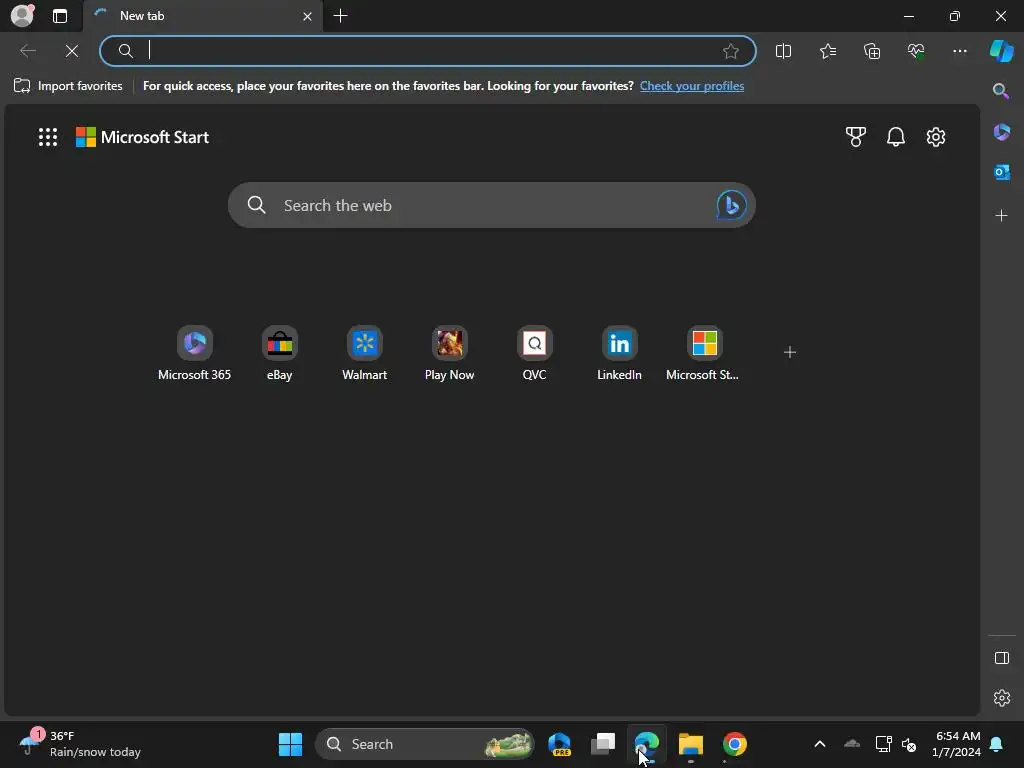Screen dimensions: 1024x768
Task: Open the notification center bell
Action: (997, 744)
